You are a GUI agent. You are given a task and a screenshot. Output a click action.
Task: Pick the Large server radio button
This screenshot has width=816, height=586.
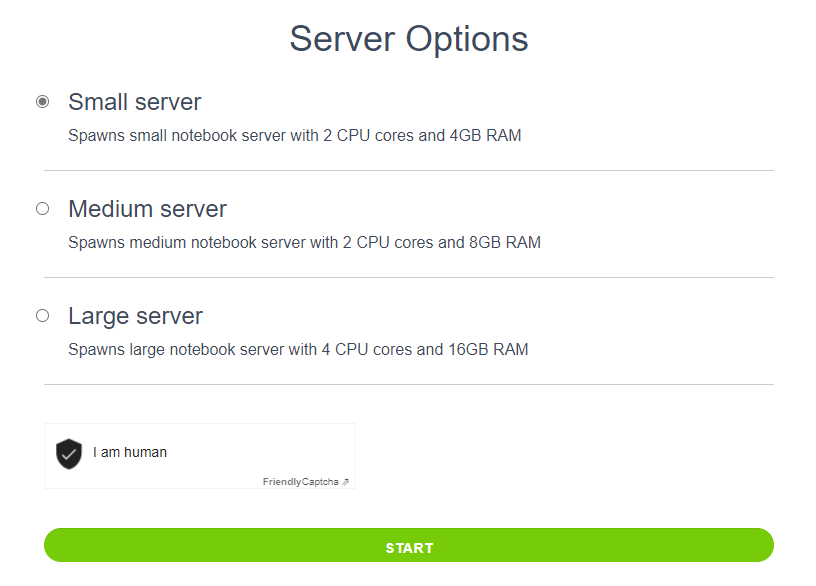tap(42, 316)
